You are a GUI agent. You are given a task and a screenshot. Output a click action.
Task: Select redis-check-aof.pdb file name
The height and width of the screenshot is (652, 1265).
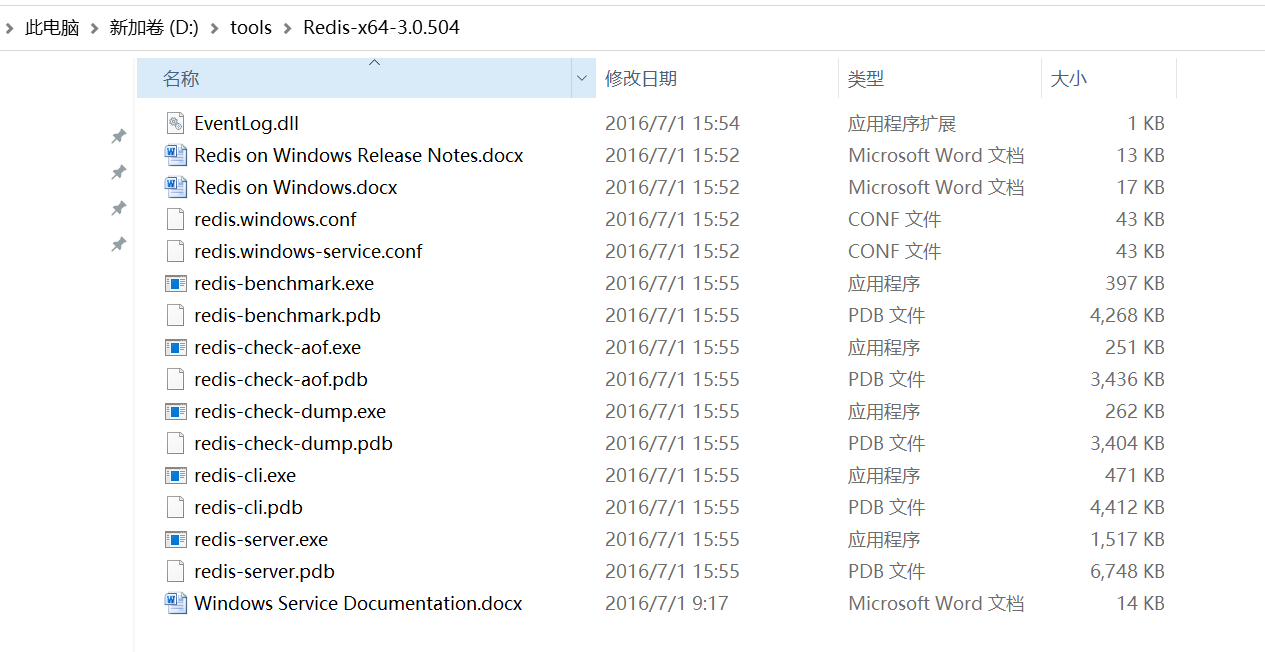click(x=281, y=379)
